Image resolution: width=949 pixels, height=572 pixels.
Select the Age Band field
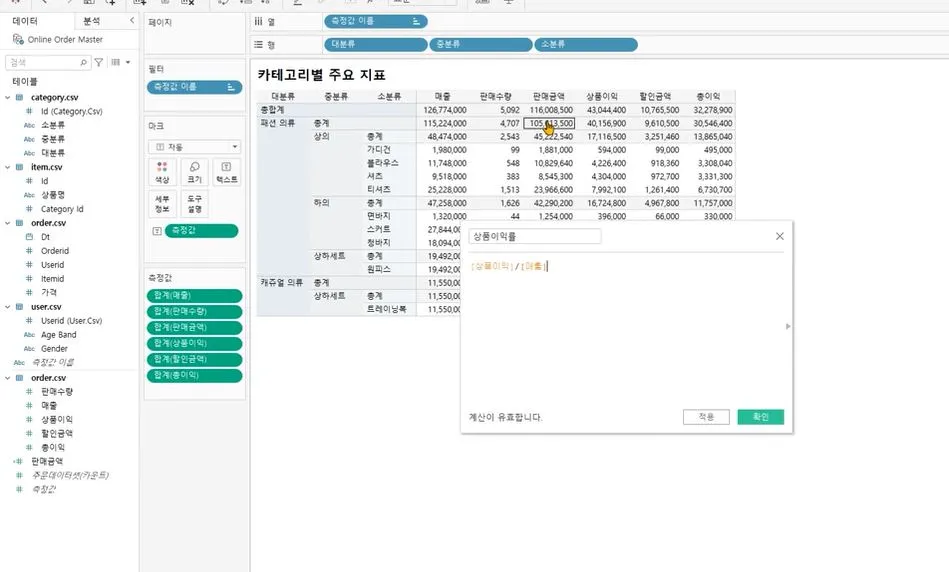pyautogui.click(x=59, y=335)
